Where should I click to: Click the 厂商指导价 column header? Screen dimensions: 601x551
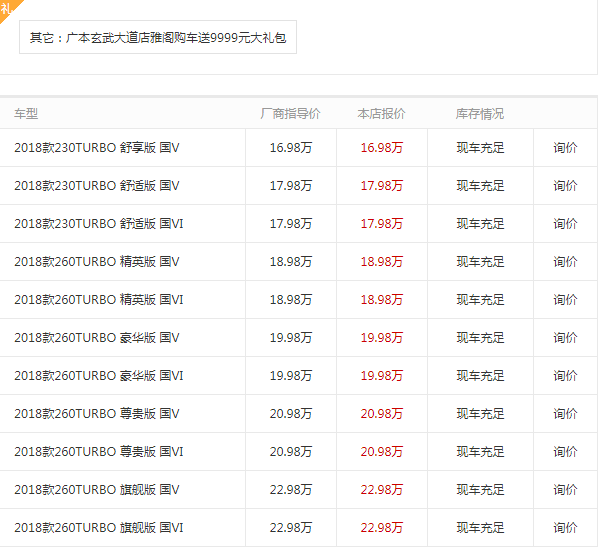coord(291,114)
